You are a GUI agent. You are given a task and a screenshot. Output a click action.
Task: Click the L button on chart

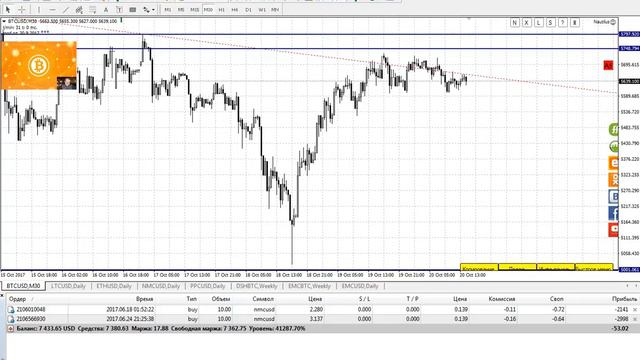click(539, 22)
